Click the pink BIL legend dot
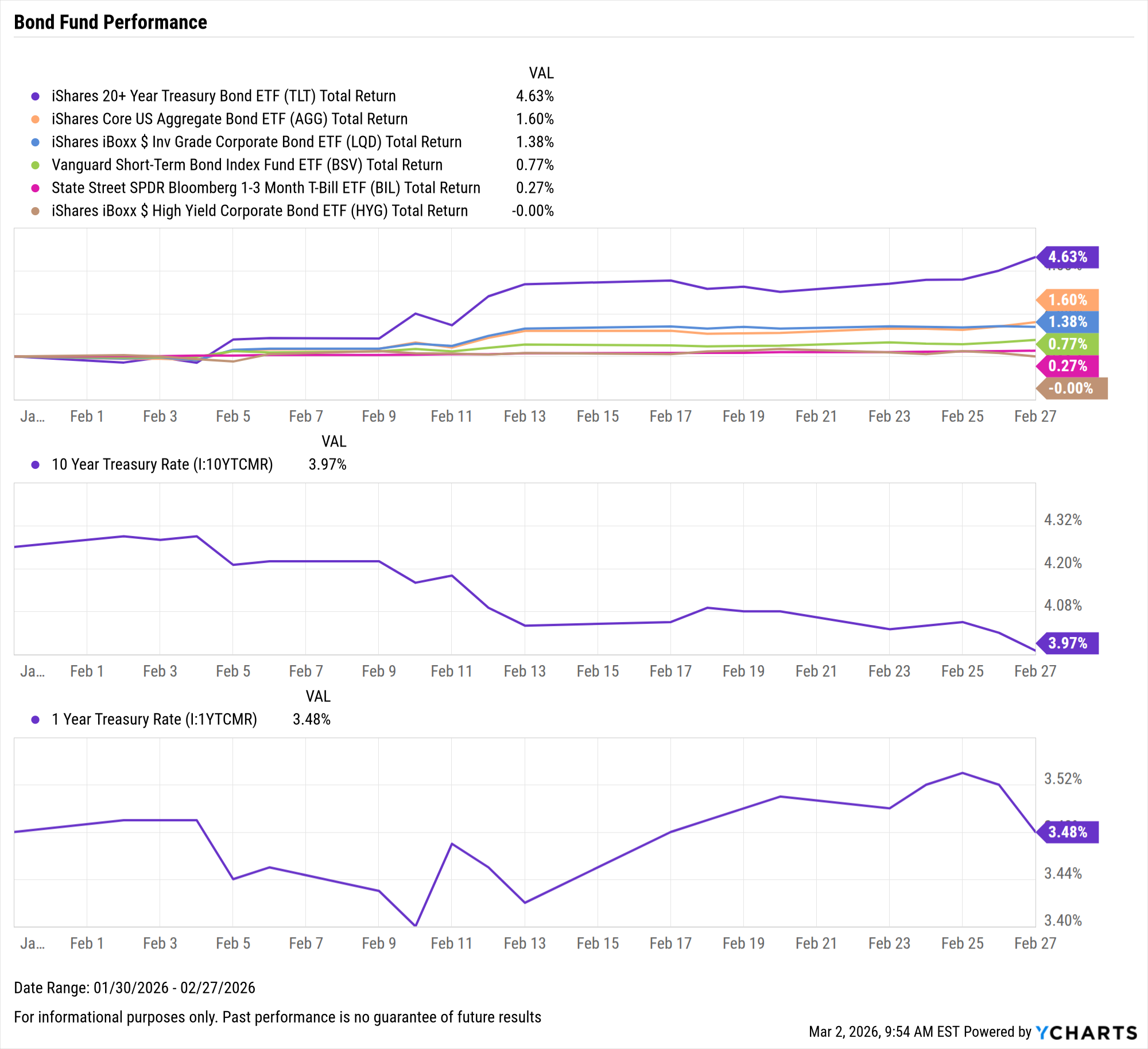Viewport: 1148px width, 1049px height. coord(36,188)
